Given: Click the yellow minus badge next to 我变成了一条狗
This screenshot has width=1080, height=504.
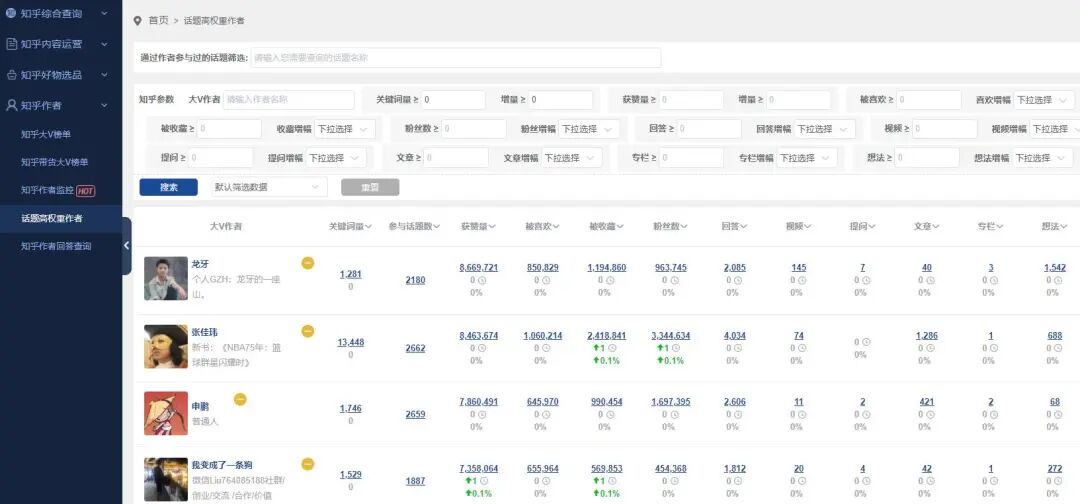Looking at the screenshot, I should (308, 464).
